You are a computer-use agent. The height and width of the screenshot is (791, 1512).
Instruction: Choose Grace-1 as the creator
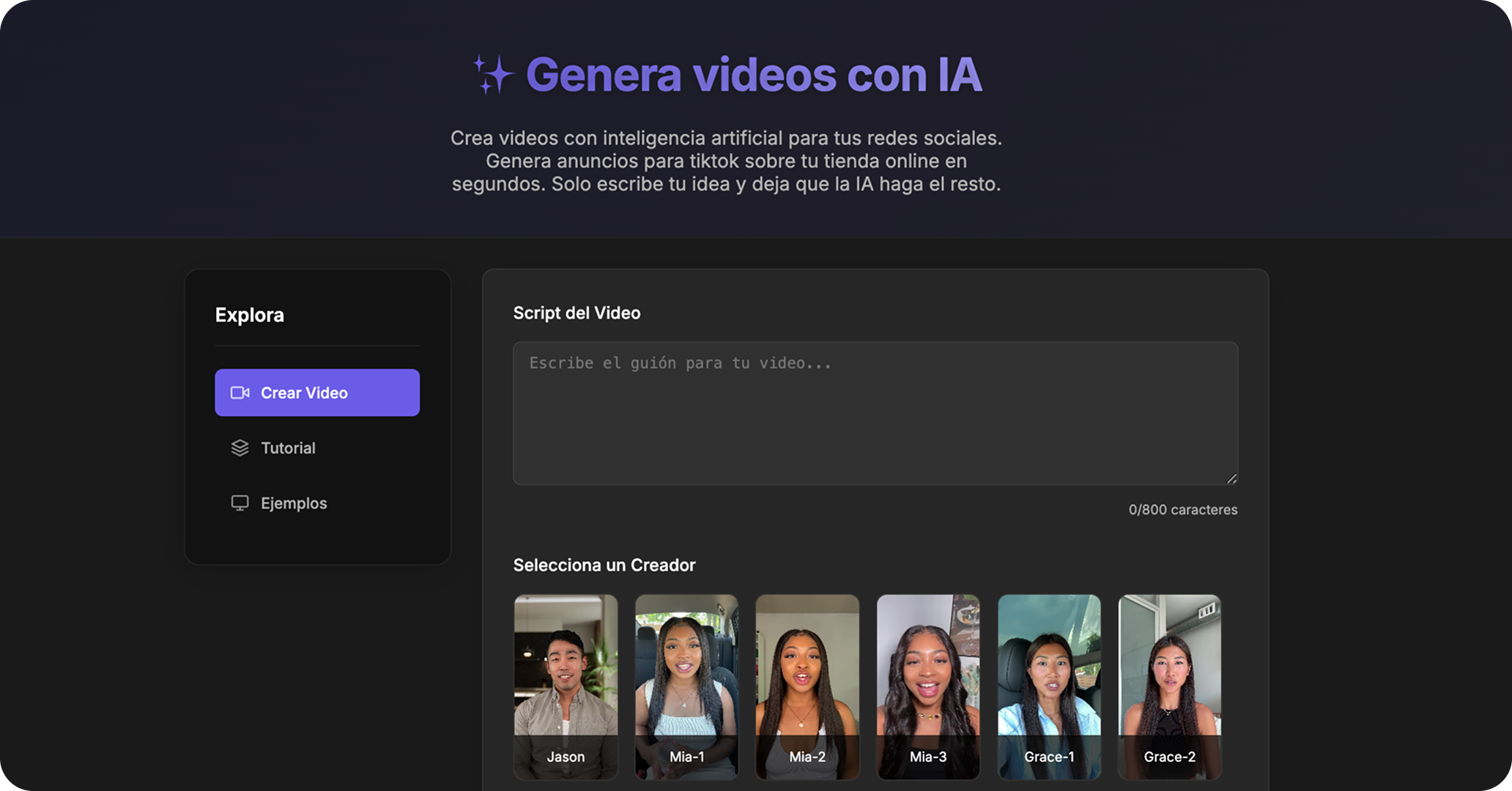click(1049, 686)
